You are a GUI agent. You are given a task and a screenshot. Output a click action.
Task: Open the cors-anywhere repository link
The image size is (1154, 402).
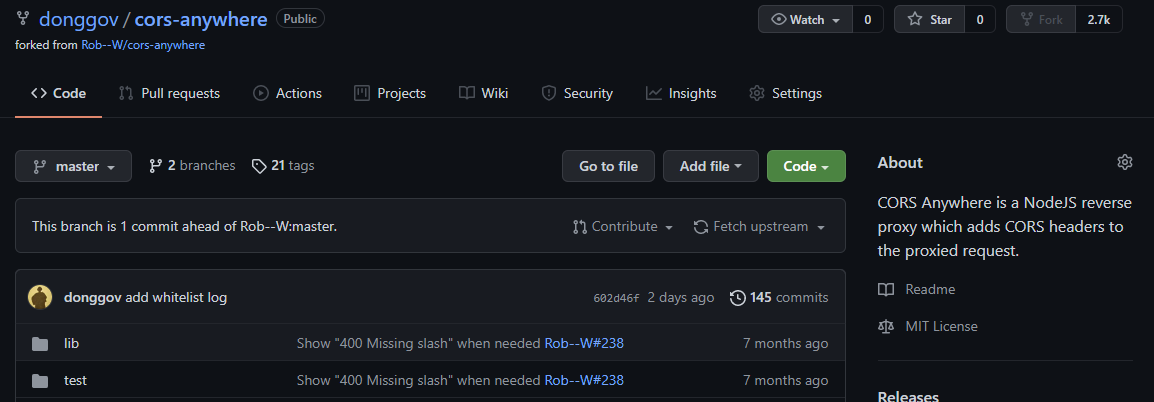point(200,19)
